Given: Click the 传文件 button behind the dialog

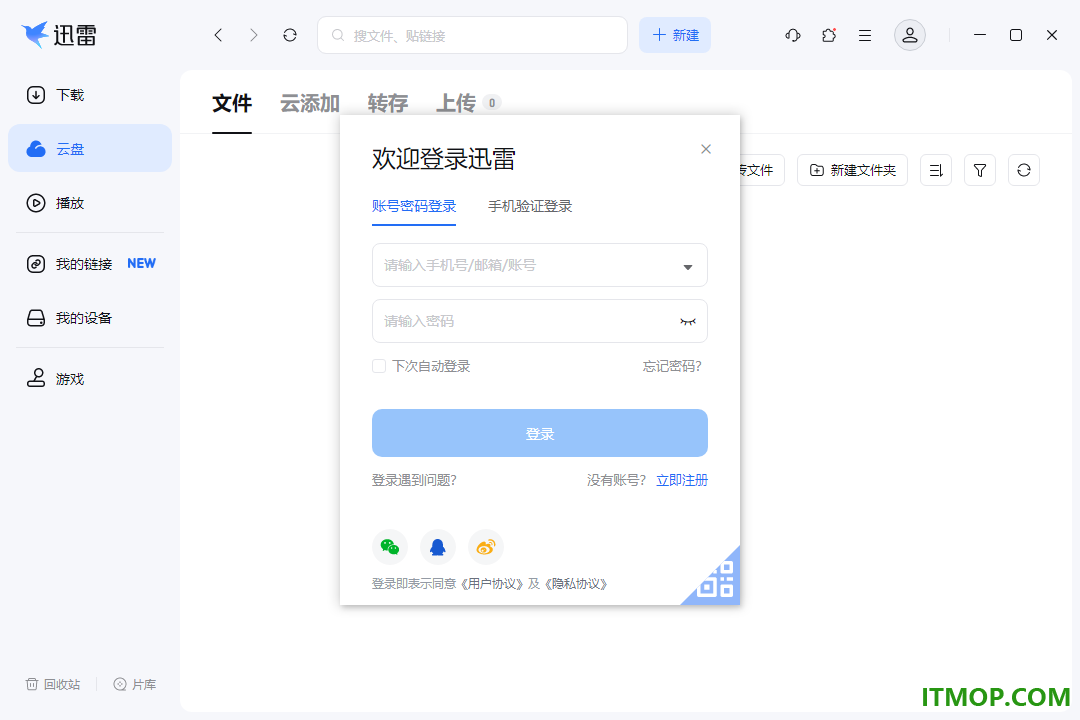Looking at the screenshot, I should tap(762, 170).
